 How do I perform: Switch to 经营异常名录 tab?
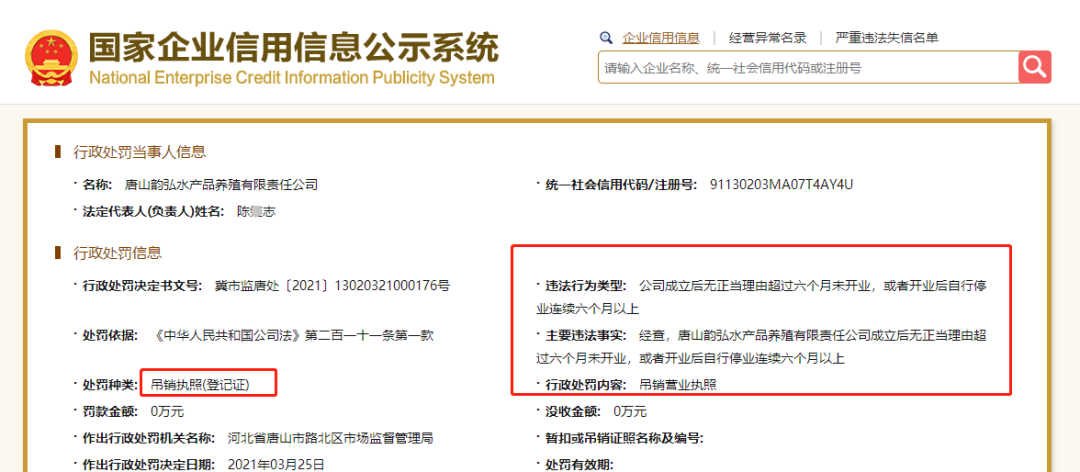coord(767,38)
